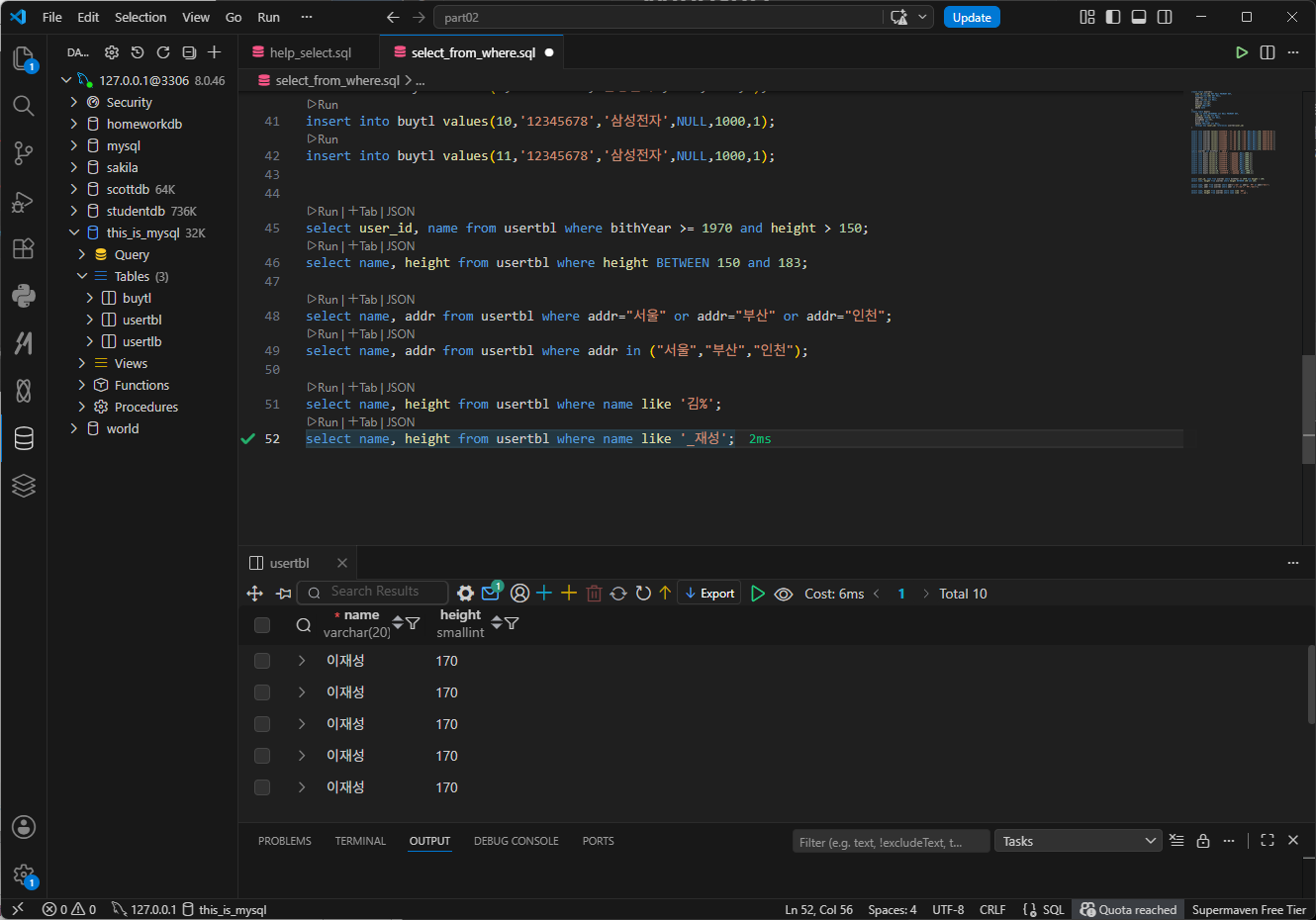Viewport: 1316px width, 920px height.
Task: Open the Search view in activity bar
Action: click(x=24, y=106)
